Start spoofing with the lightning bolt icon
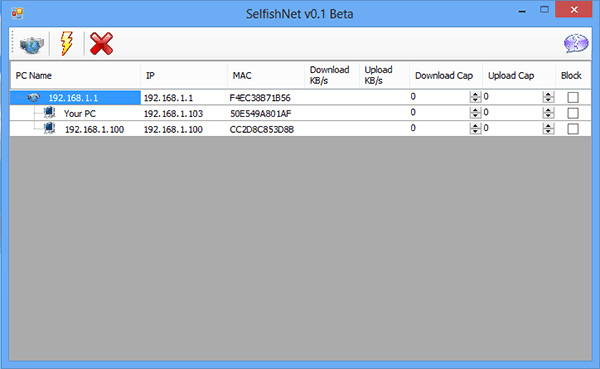This screenshot has height=369, width=600. tap(67, 44)
